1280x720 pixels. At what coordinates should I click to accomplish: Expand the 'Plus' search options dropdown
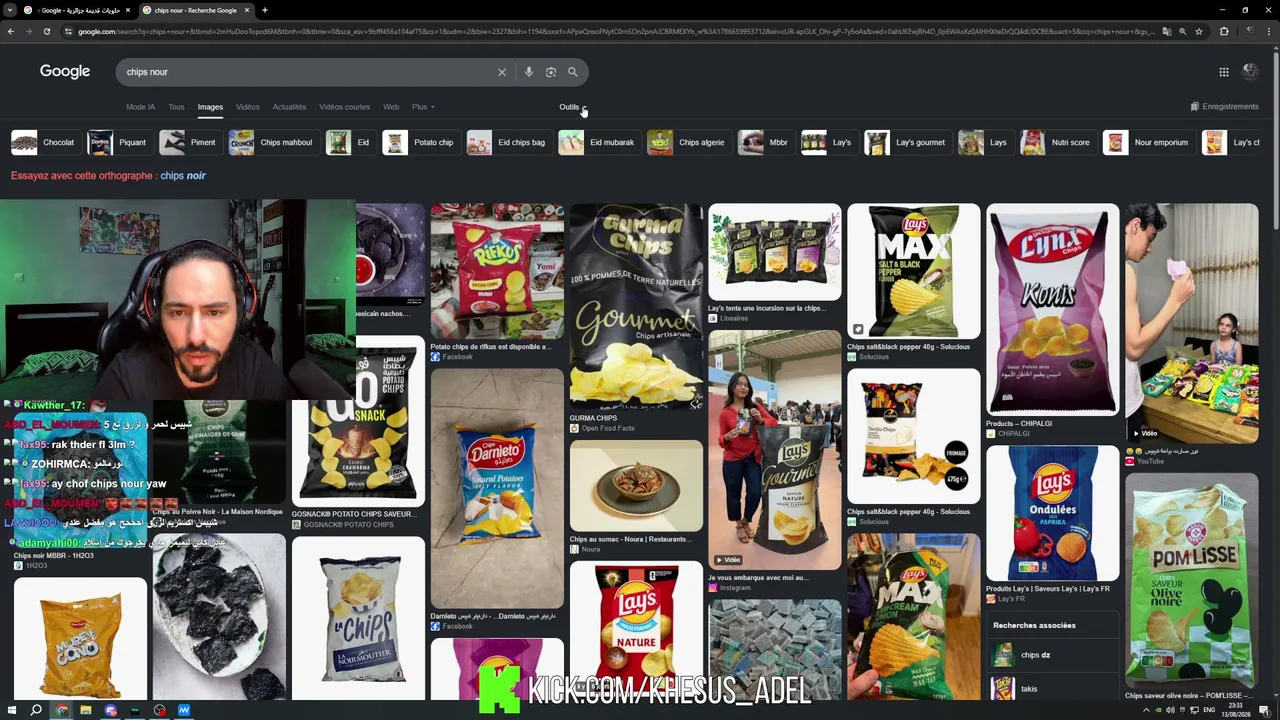click(x=423, y=107)
